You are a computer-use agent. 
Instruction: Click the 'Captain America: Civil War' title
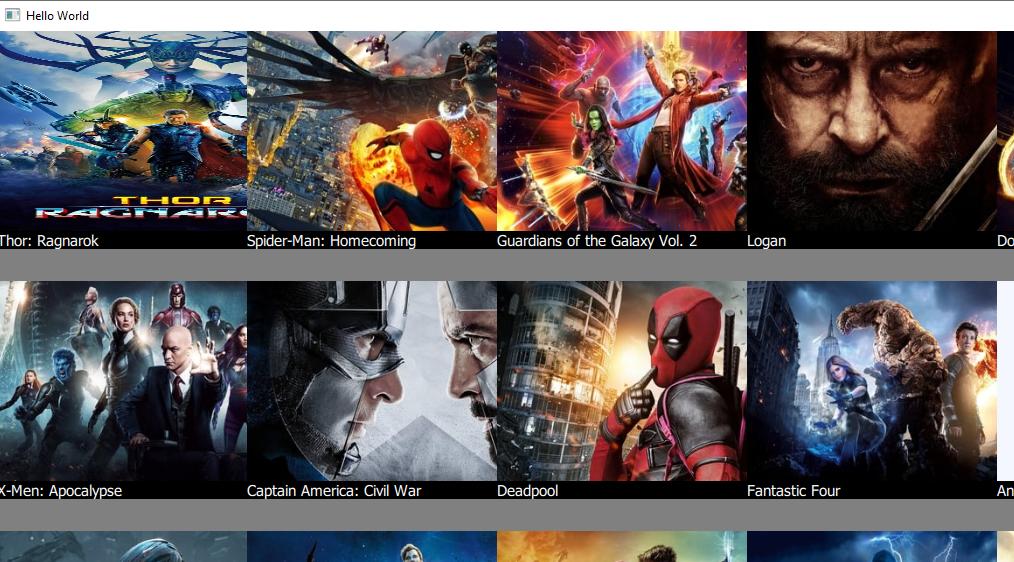pos(334,491)
